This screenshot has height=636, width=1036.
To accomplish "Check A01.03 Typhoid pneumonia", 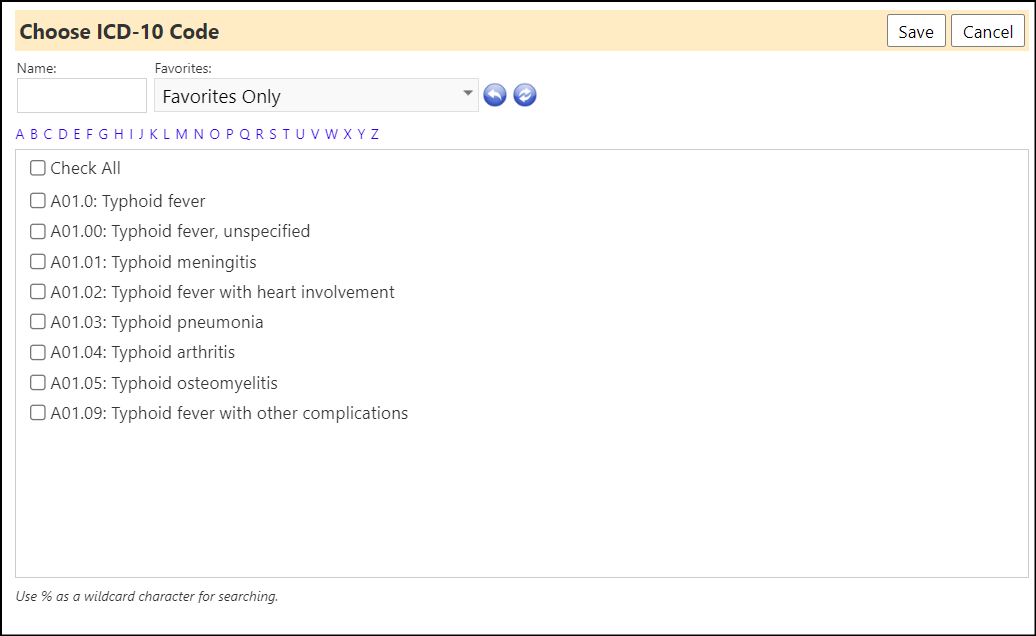I will pos(38,322).
